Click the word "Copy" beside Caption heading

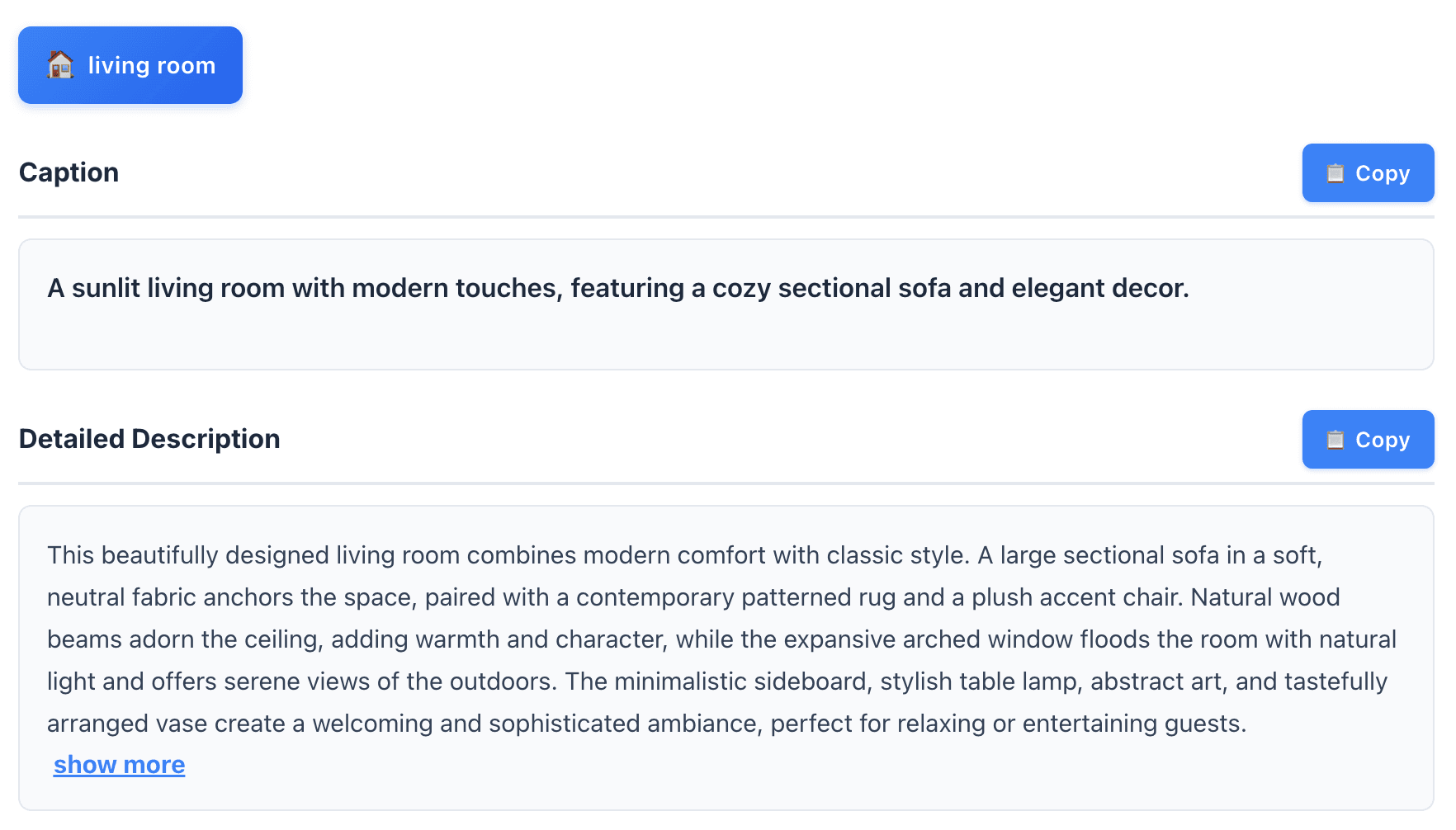point(1383,173)
